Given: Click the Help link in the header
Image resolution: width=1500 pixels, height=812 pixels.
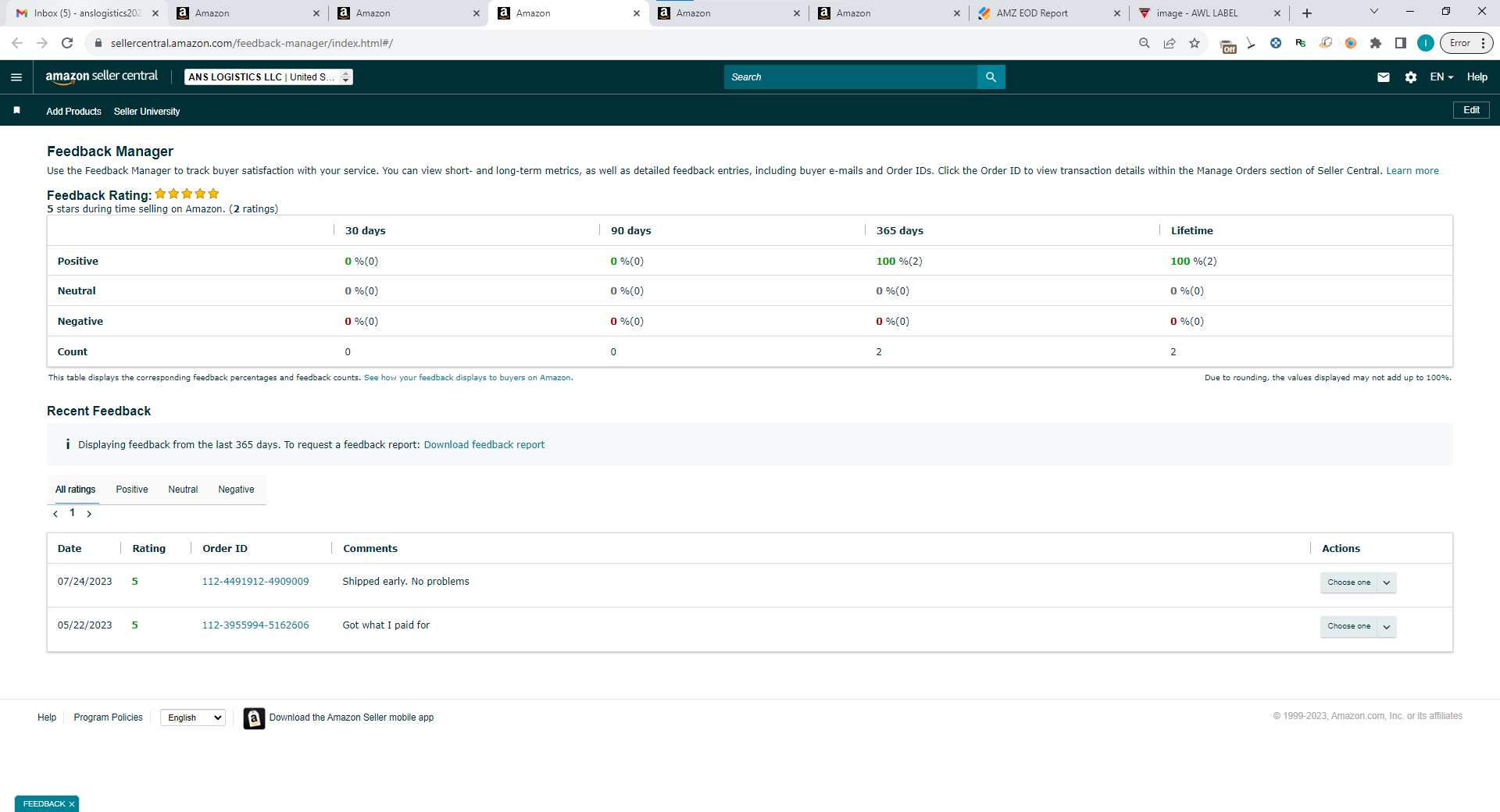Looking at the screenshot, I should pos(1477,77).
